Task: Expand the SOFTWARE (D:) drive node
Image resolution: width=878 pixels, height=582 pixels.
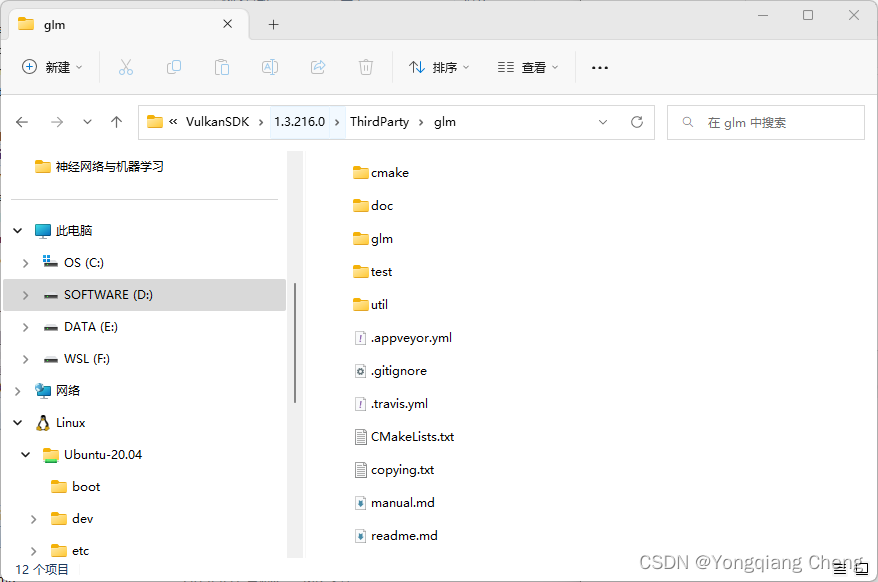Action: tap(26, 295)
